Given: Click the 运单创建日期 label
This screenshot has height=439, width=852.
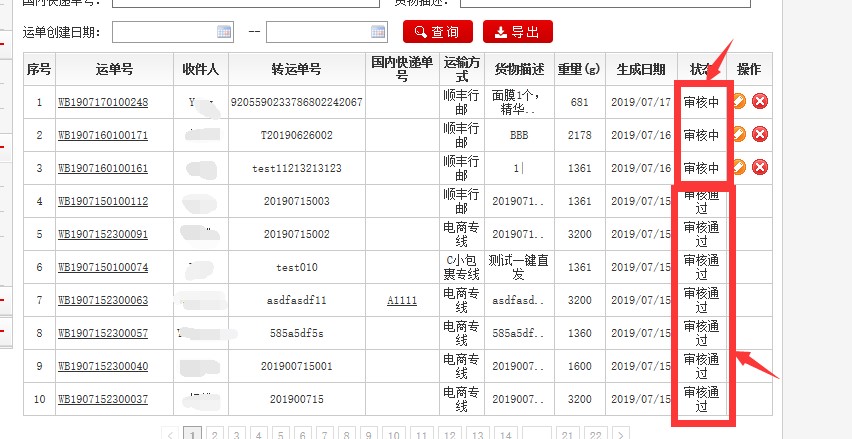Looking at the screenshot, I should [62, 32].
